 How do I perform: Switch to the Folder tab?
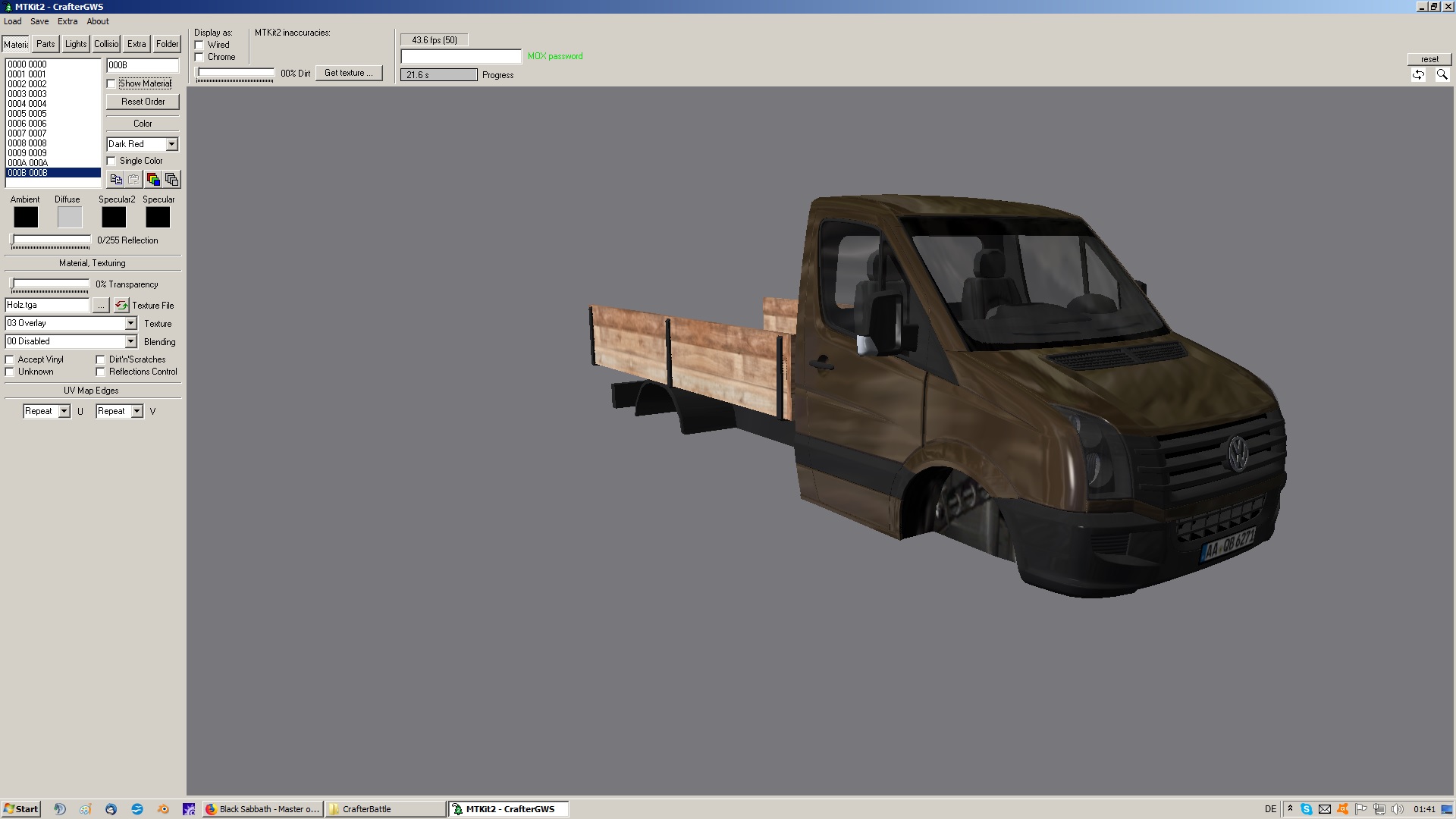tap(167, 44)
